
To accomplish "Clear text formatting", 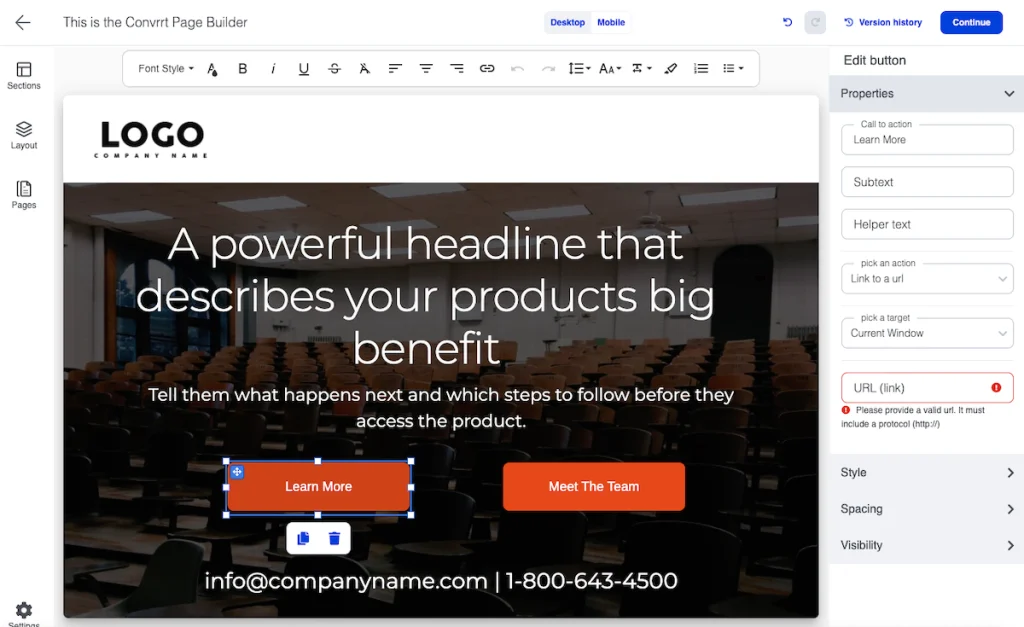I will (x=364, y=68).
